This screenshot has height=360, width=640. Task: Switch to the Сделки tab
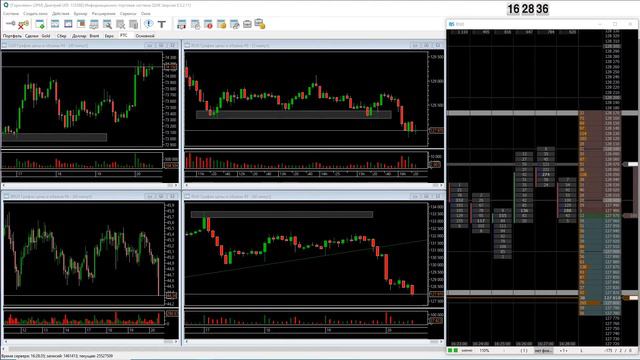[31, 36]
